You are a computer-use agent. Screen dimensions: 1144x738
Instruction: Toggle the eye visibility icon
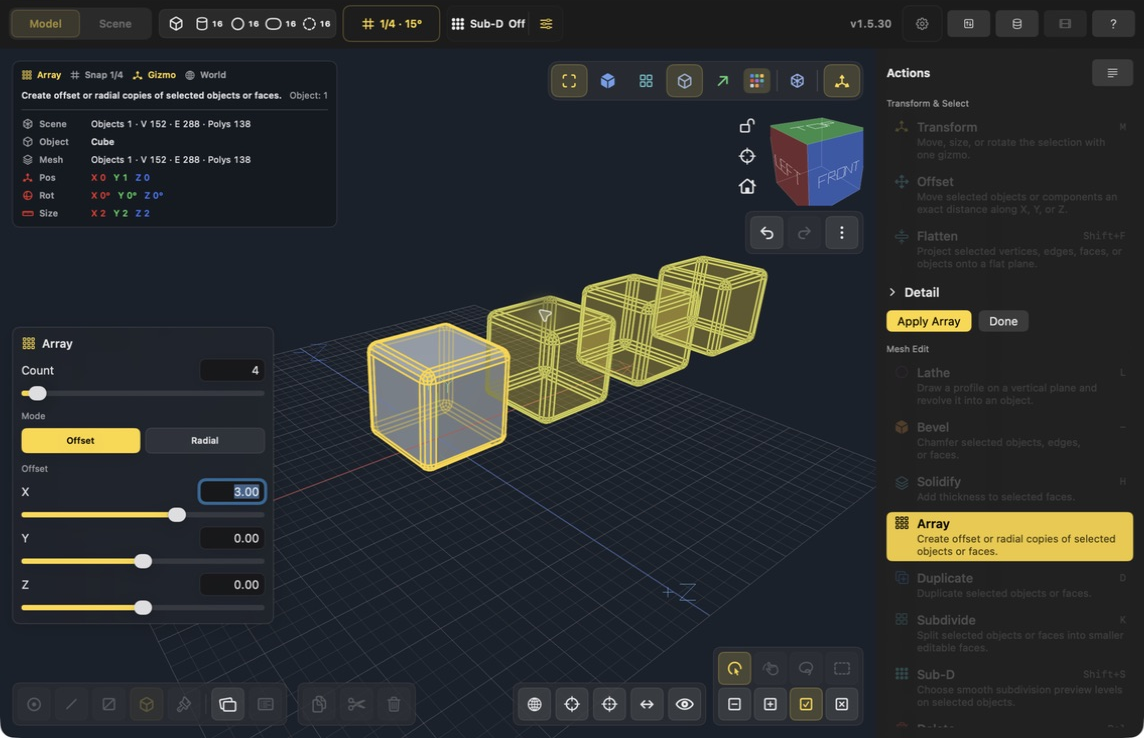(684, 704)
